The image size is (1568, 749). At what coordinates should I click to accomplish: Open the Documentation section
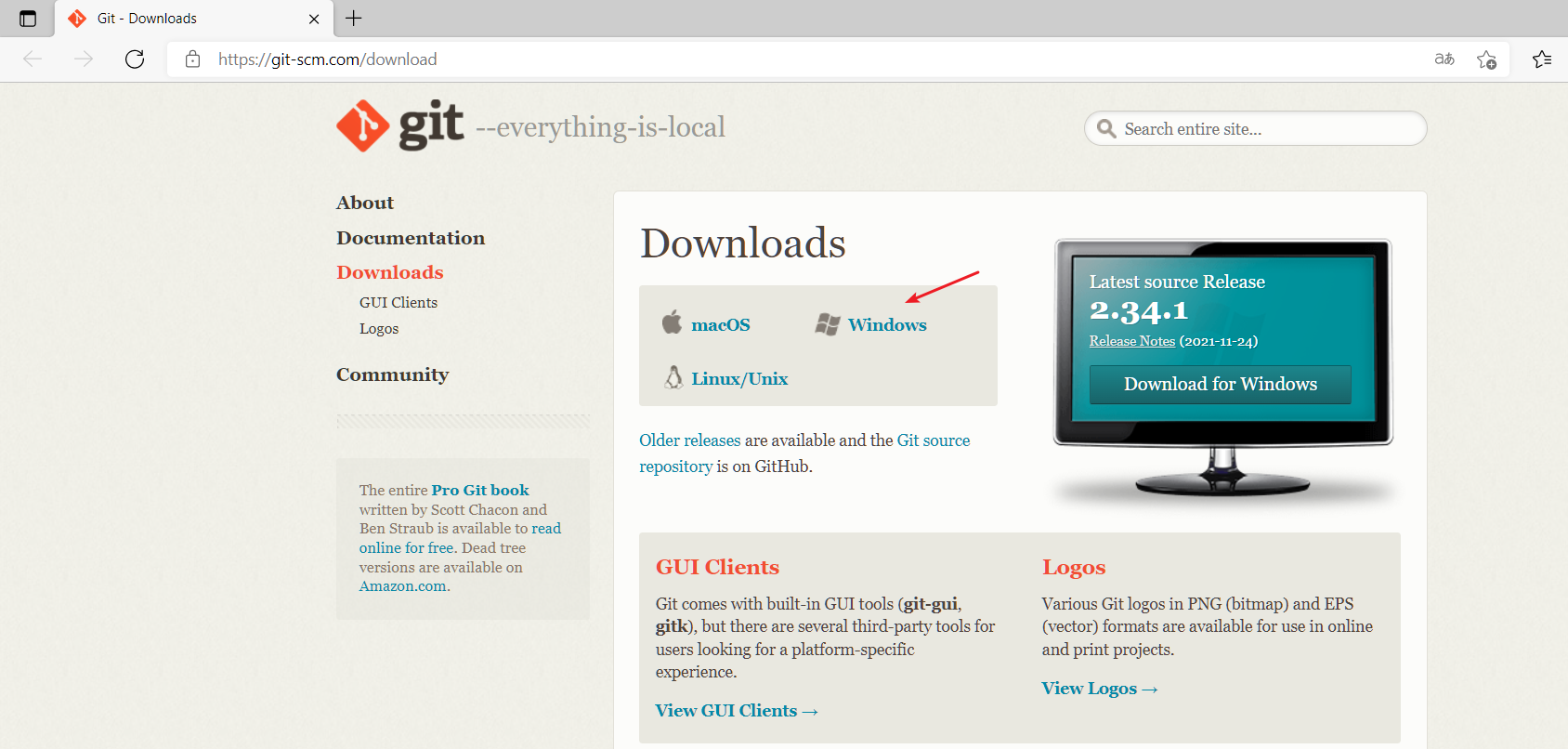(411, 238)
